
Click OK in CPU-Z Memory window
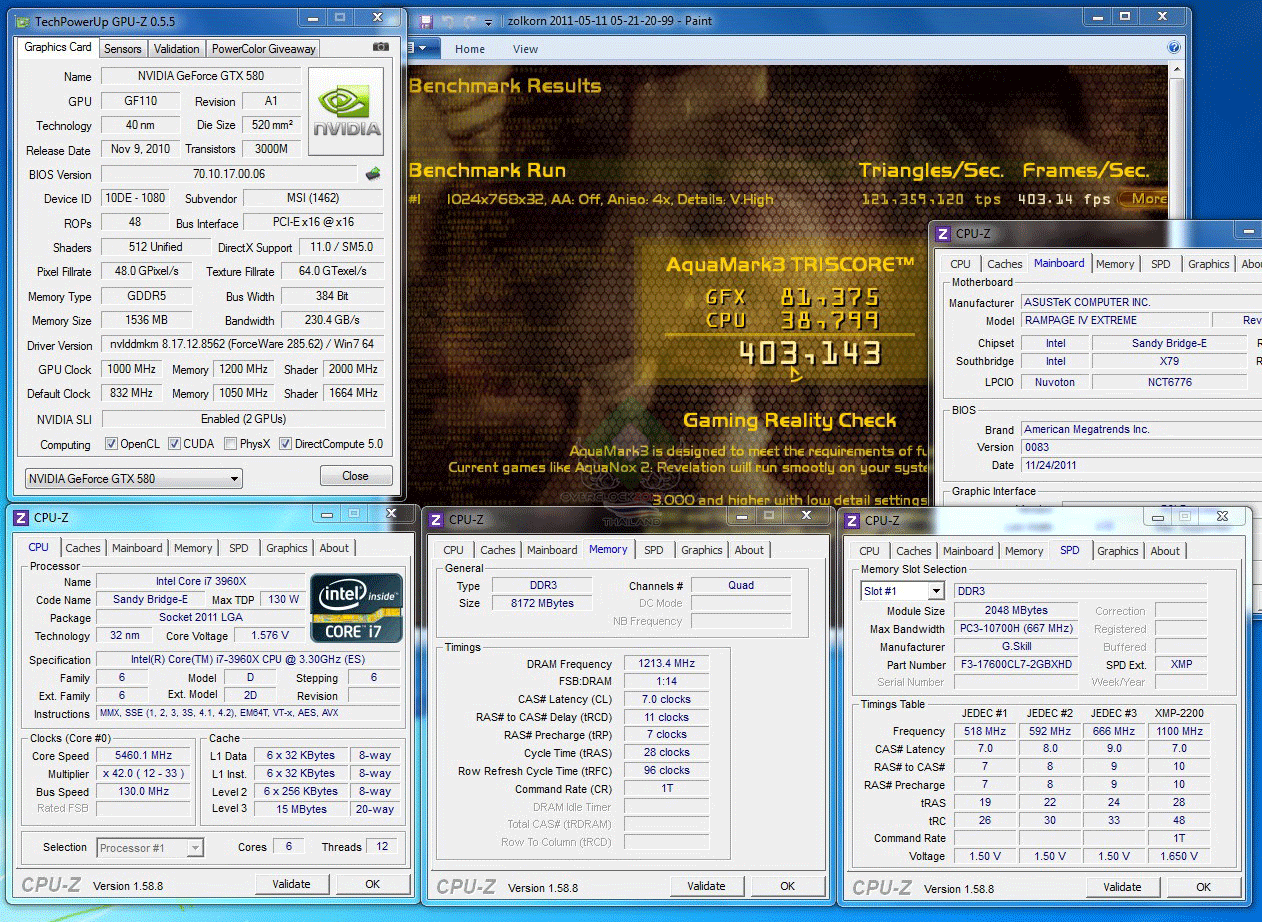pyautogui.click(x=788, y=886)
